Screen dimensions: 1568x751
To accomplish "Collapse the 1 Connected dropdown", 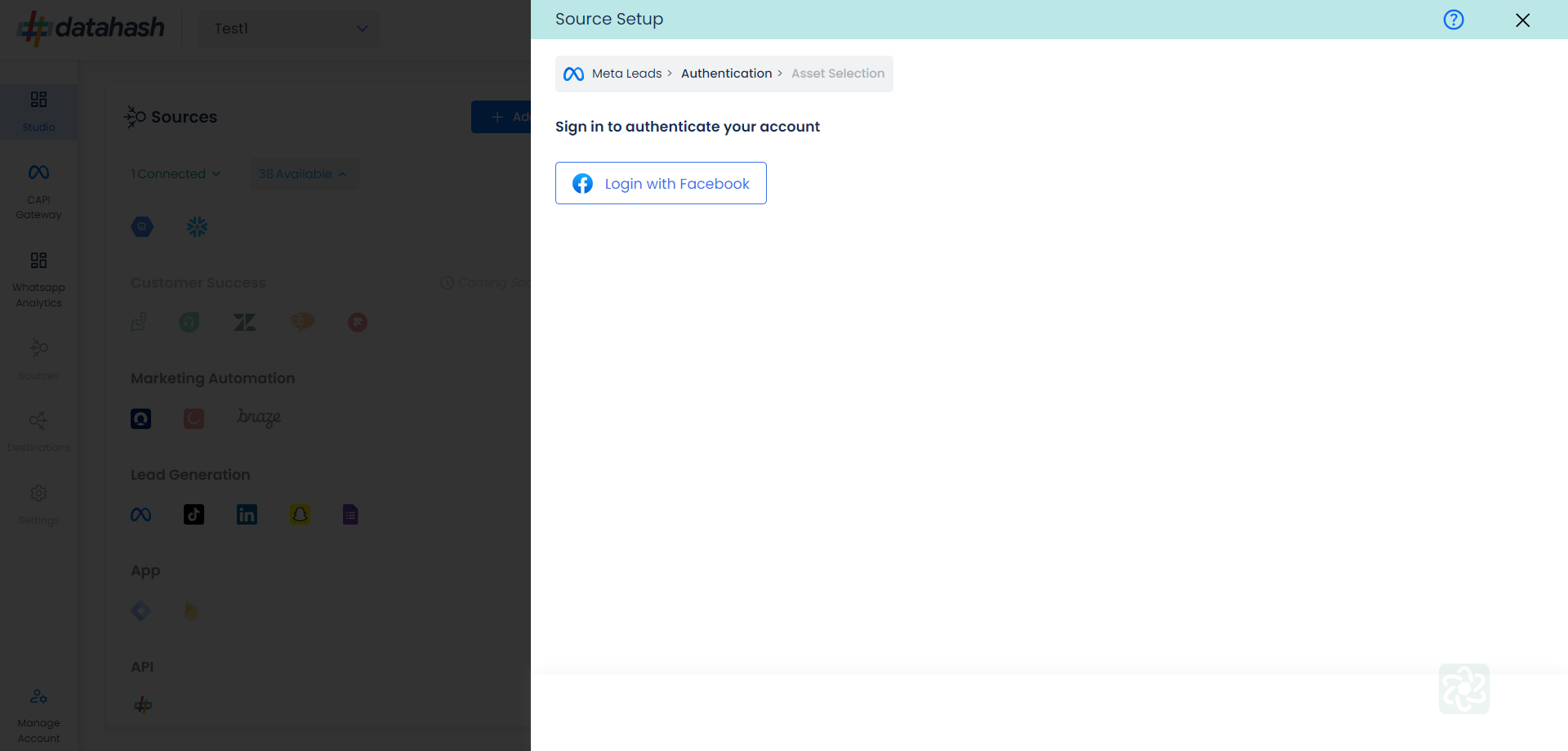I will [176, 174].
